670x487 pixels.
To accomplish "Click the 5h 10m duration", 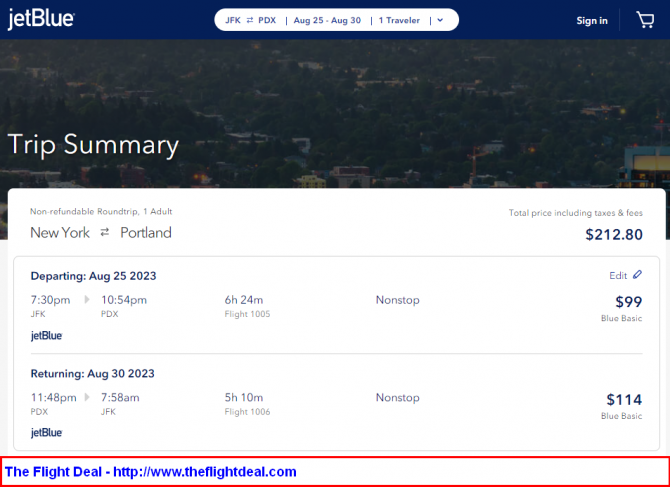I will pyautogui.click(x=244, y=398).
